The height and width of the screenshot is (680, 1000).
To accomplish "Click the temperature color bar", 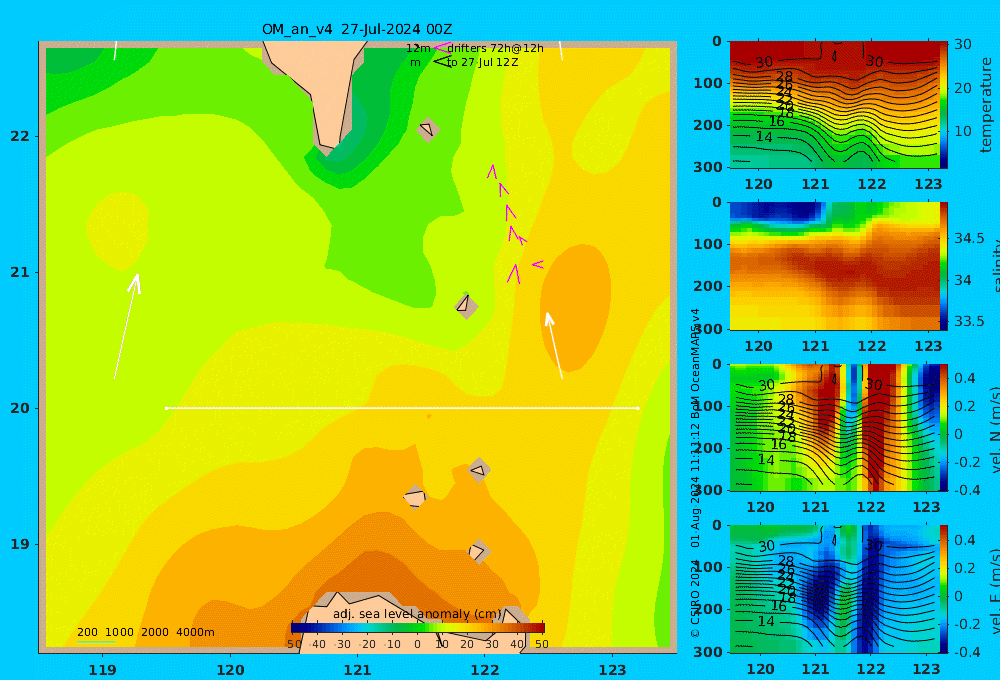I will pos(944,105).
